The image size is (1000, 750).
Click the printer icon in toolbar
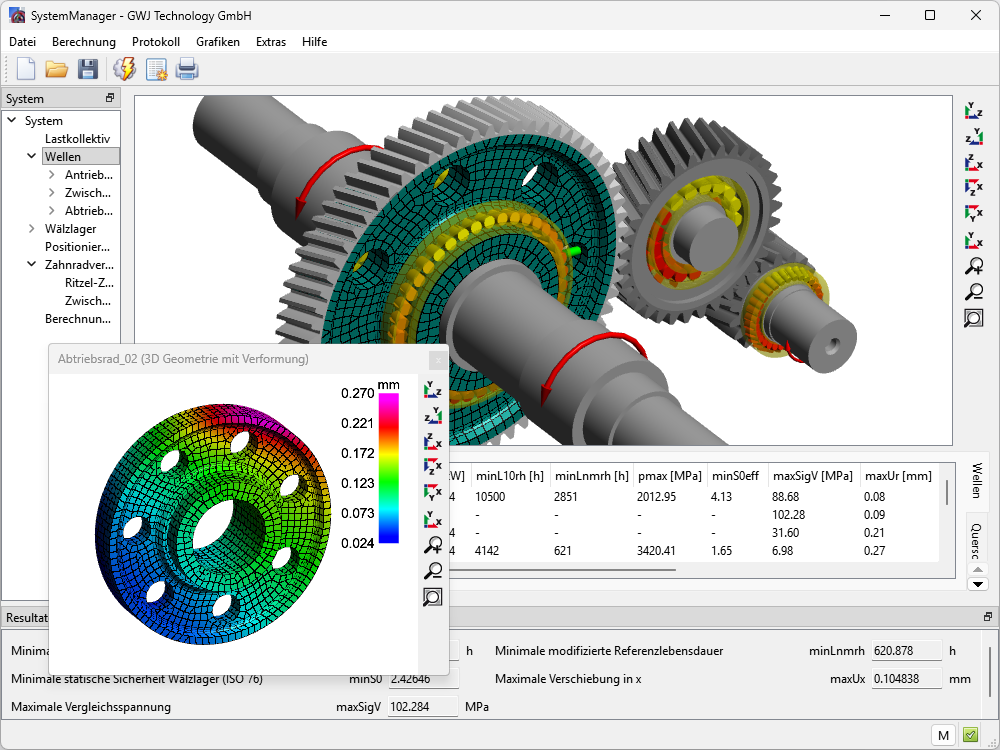188,69
